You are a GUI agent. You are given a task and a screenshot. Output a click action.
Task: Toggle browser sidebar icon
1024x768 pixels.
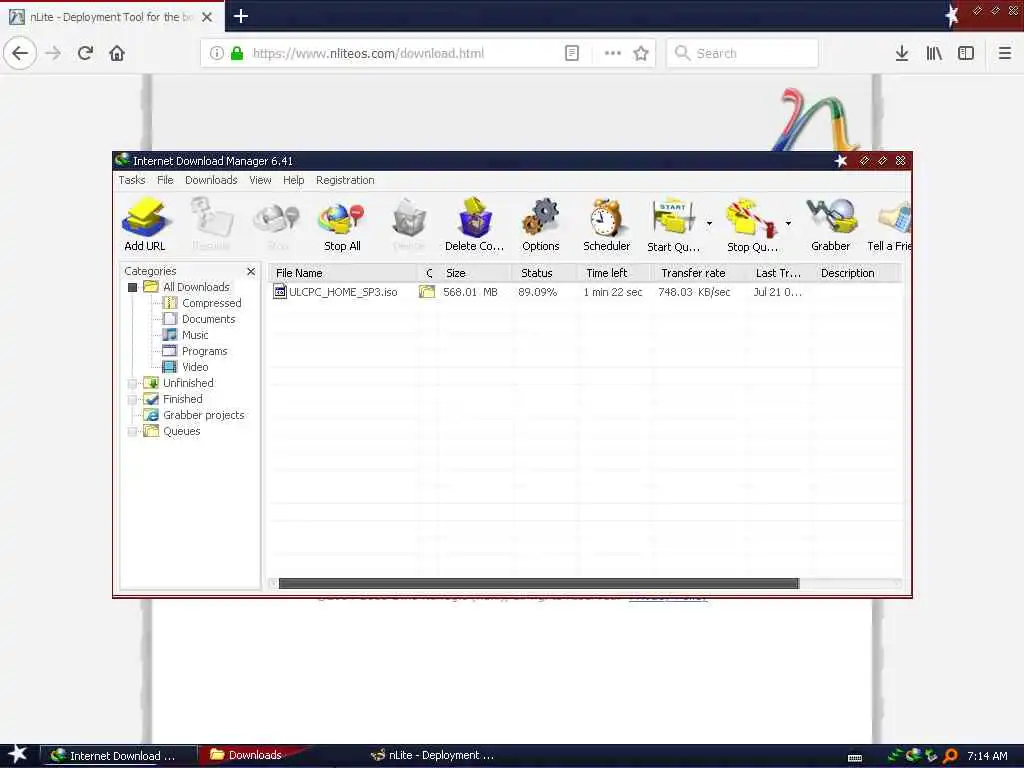pyautogui.click(x=966, y=54)
